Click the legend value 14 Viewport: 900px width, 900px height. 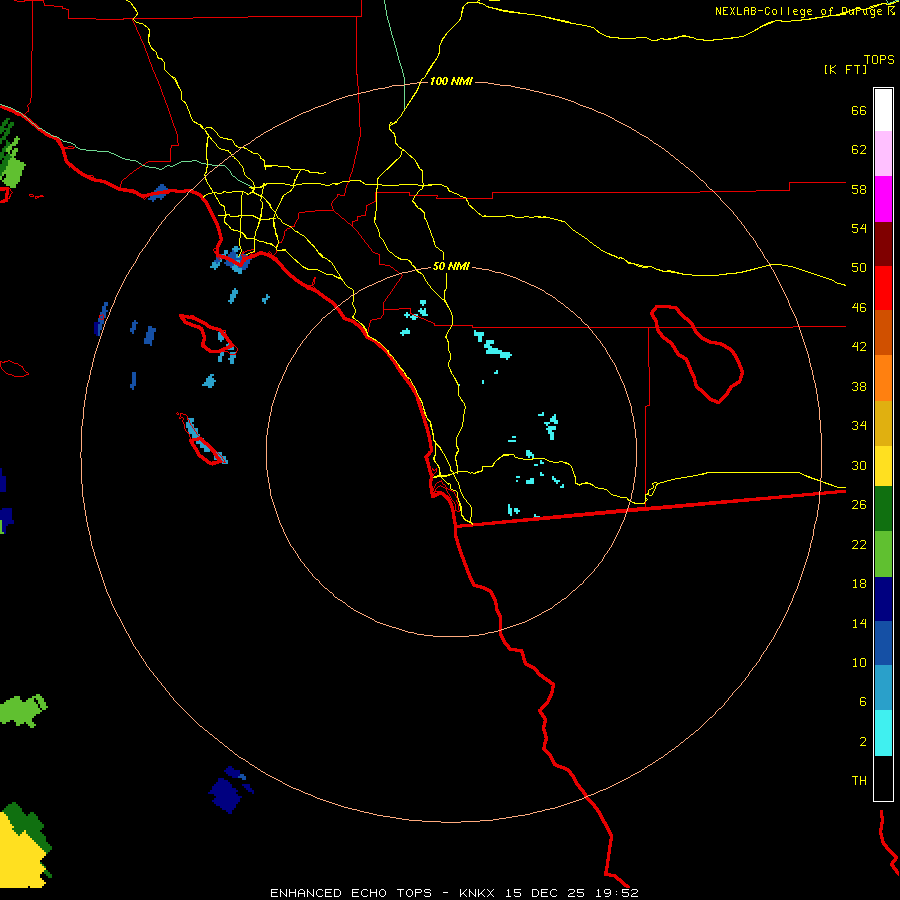coord(859,623)
